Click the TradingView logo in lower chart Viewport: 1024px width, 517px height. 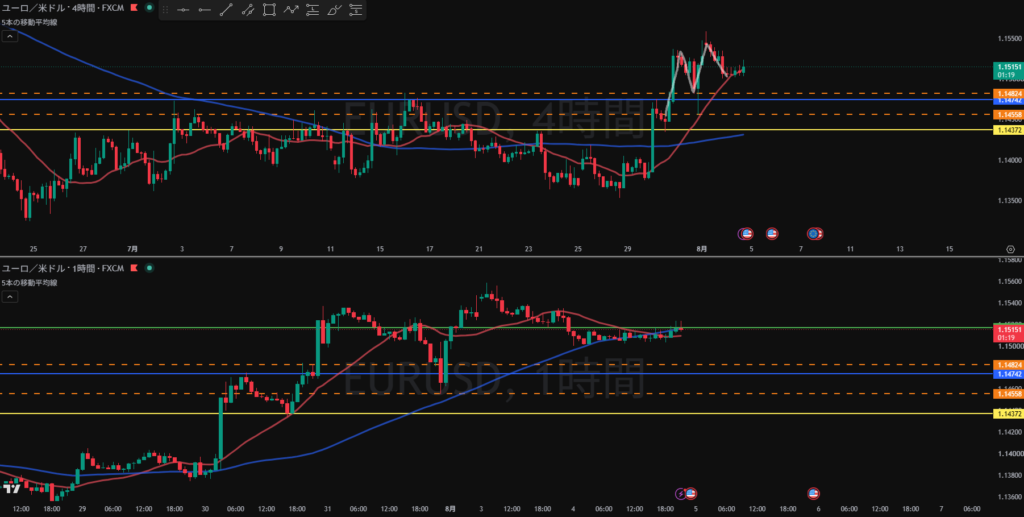pos(11,487)
